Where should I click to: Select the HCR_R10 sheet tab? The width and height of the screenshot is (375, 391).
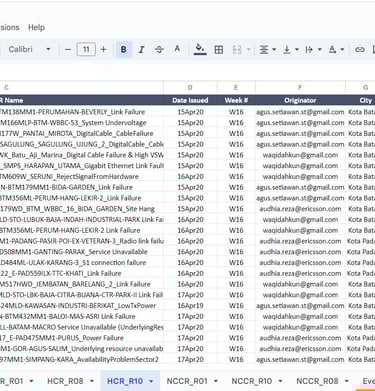pyautogui.click(x=125, y=381)
